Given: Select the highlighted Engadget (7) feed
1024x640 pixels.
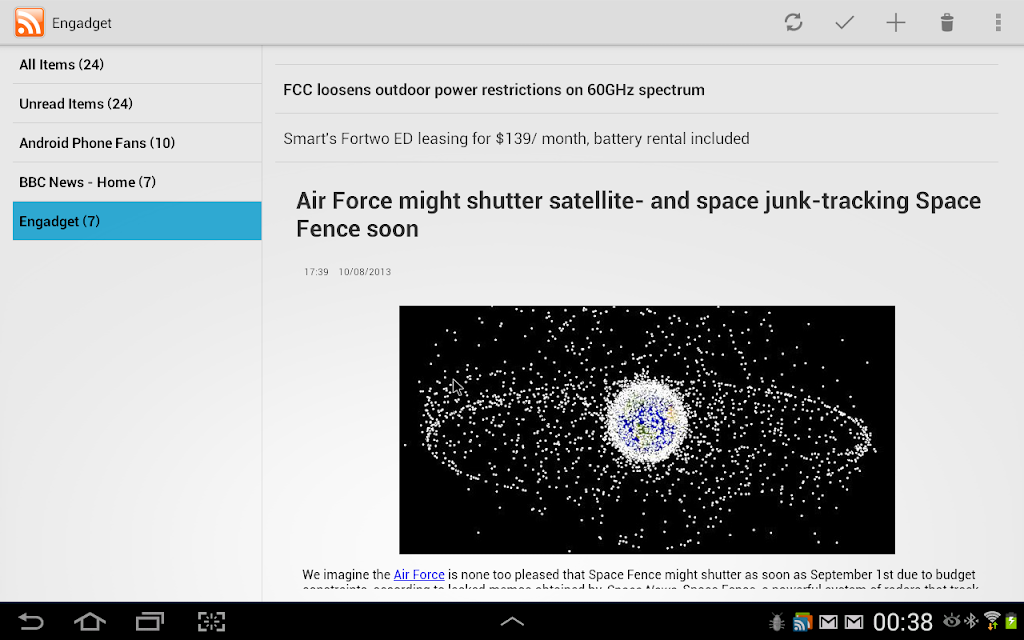Looking at the screenshot, I should pos(137,221).
